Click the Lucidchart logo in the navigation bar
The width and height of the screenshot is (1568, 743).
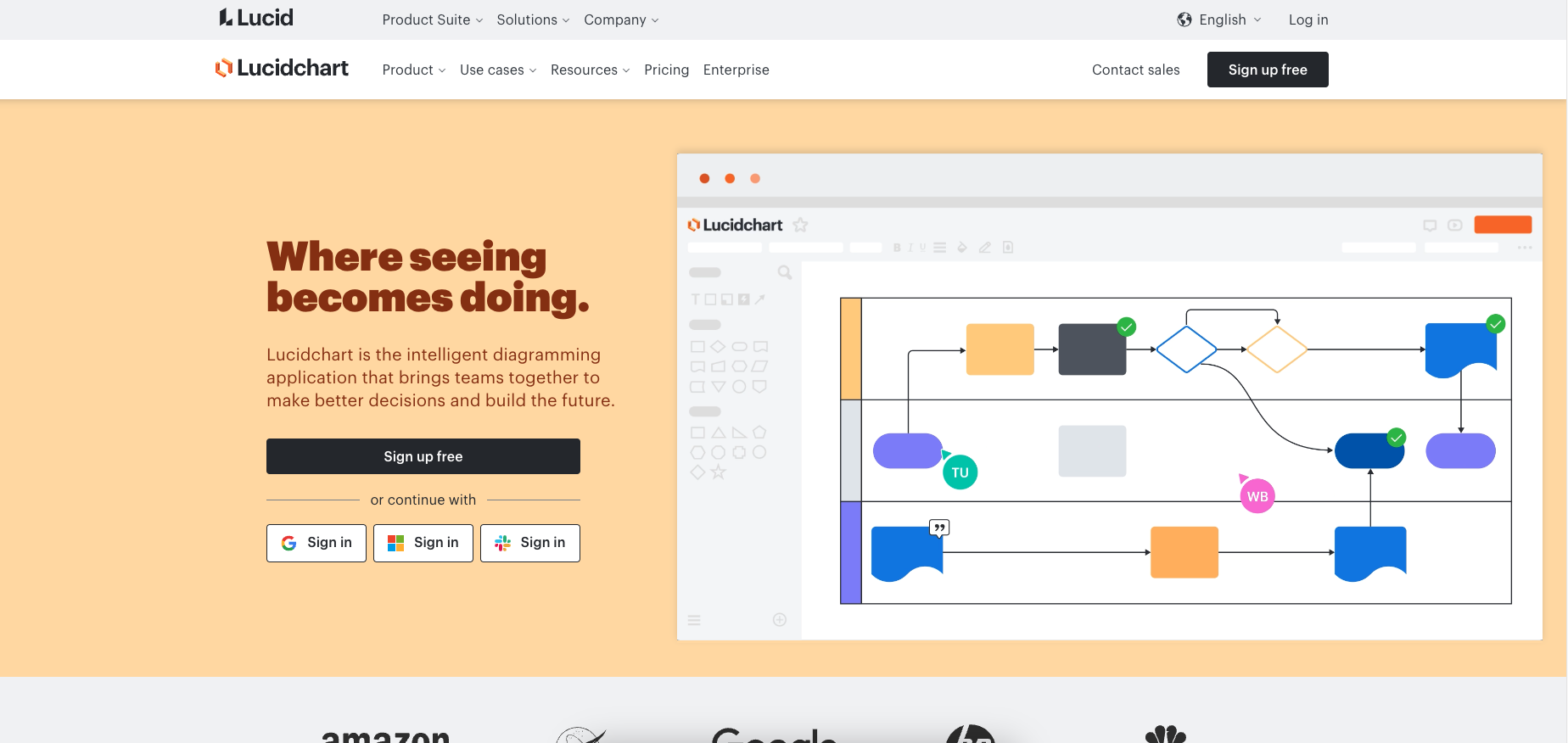(282, 68)
